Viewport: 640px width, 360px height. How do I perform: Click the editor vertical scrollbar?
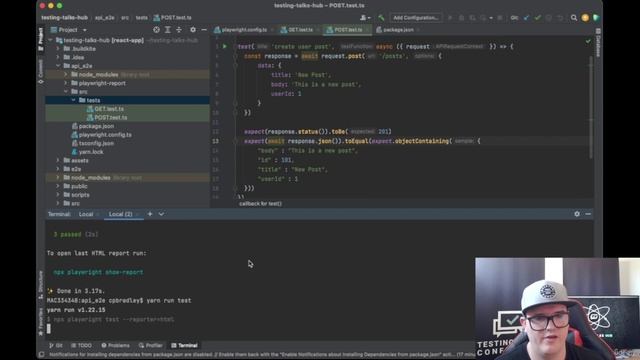click(x=591, y=108)
